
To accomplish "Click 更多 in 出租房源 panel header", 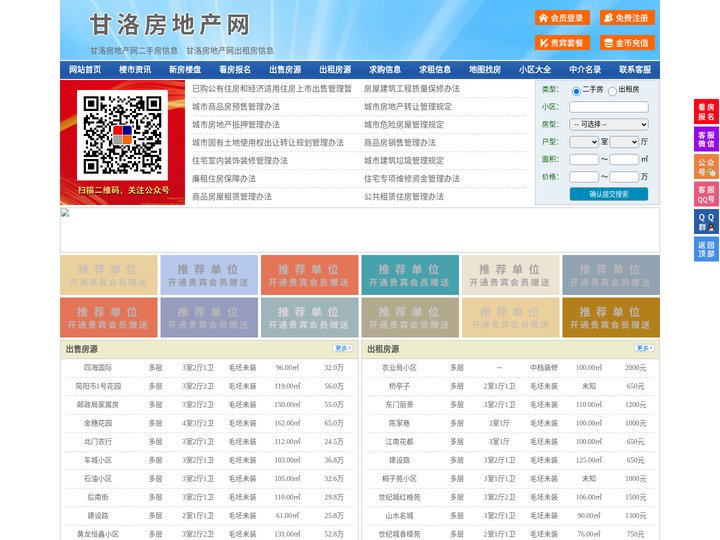I will (644, 349).
